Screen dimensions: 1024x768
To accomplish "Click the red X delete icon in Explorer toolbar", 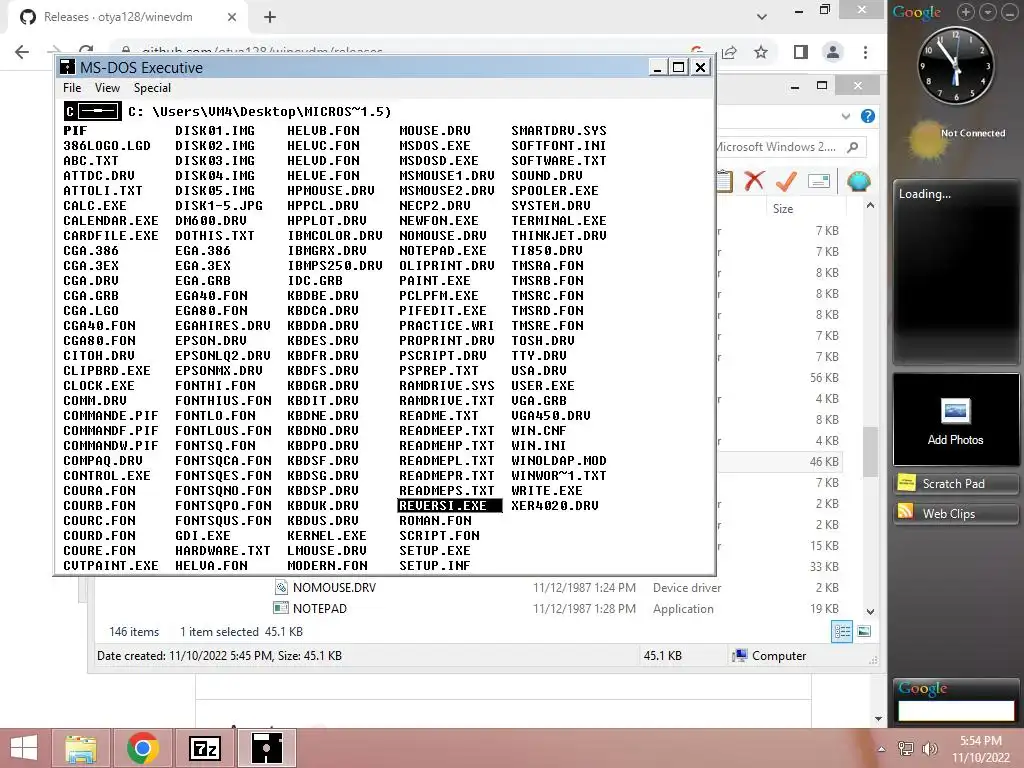I will (754, 181).
